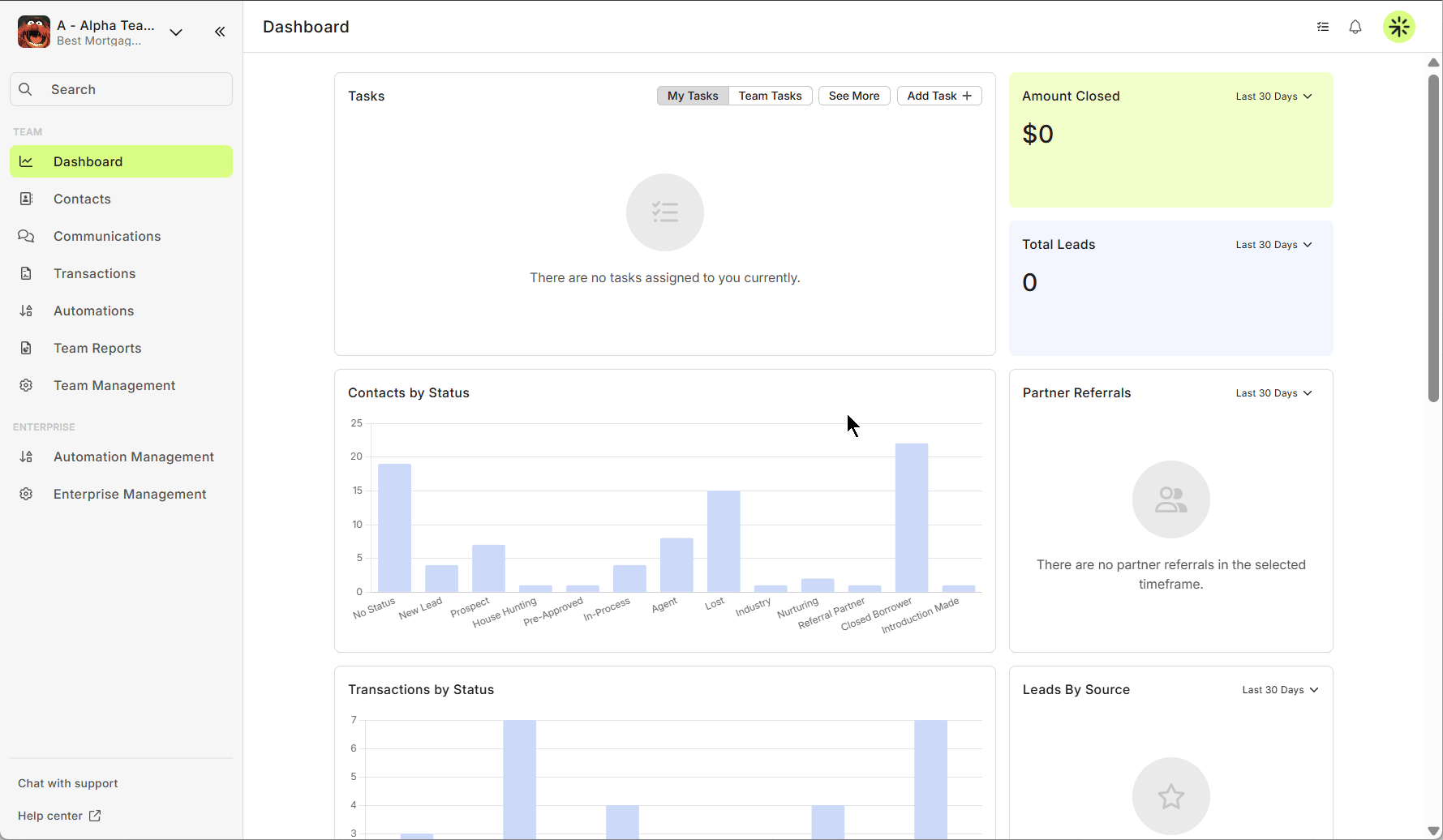Screen dimensions: 1443x840
Task: Switch to My Tasks toggle
Action: (x=693, y=96)
